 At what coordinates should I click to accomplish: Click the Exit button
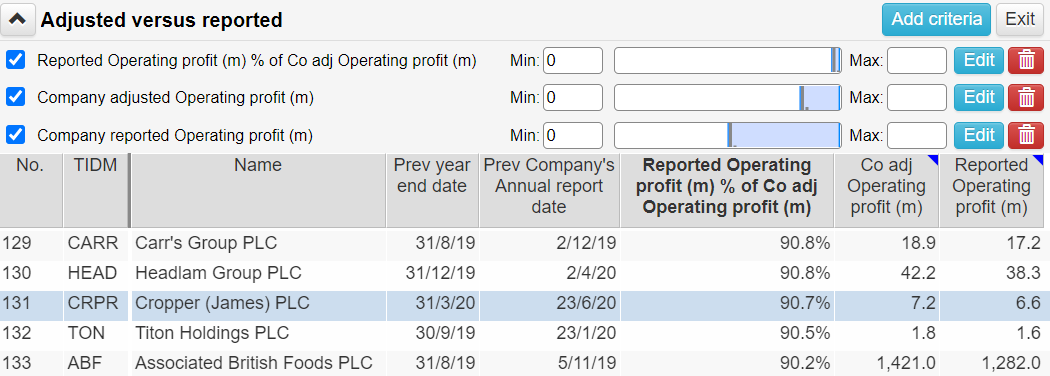[x=1020, y=19]
